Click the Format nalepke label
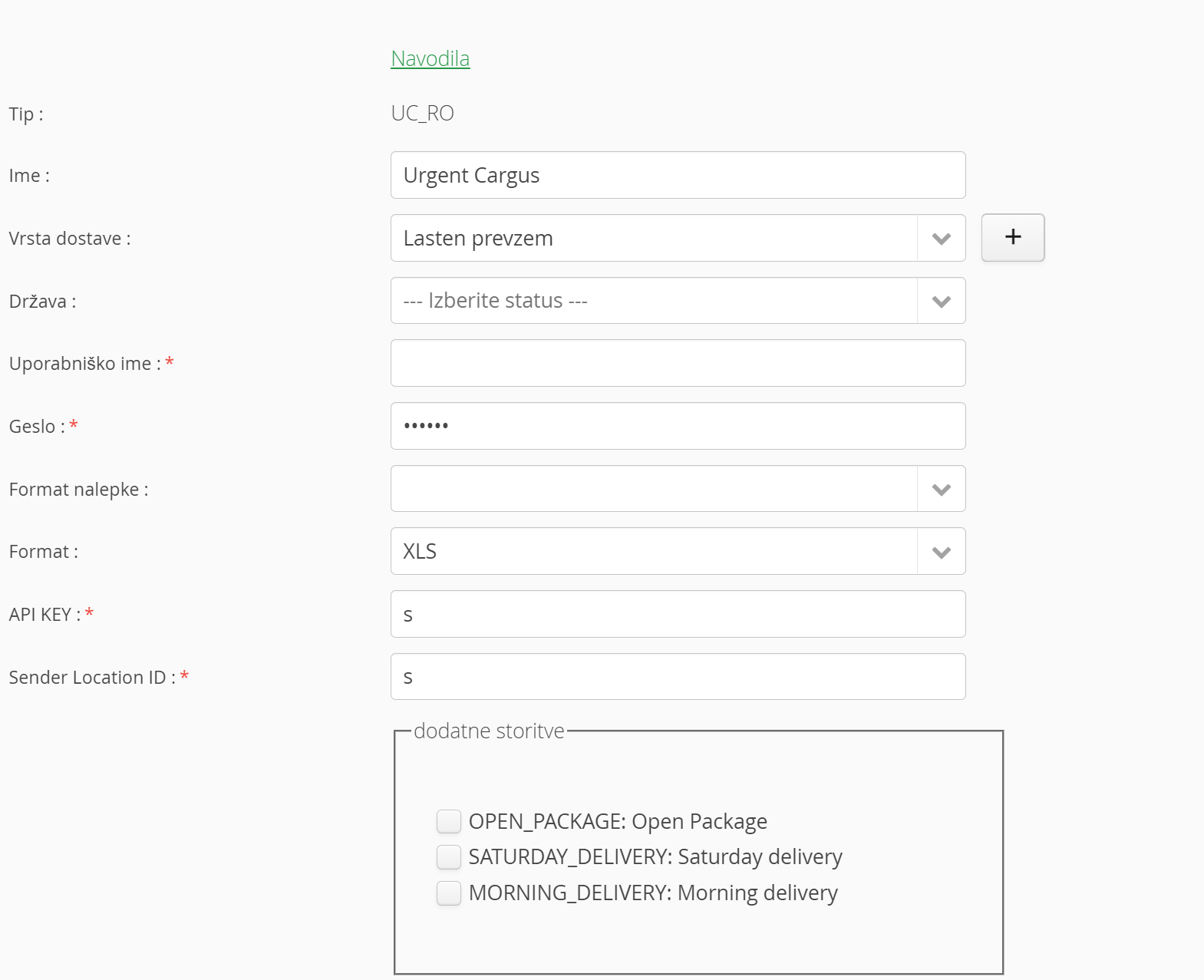The width and height of the screenshot is (1204, 980). click(78, 490)
